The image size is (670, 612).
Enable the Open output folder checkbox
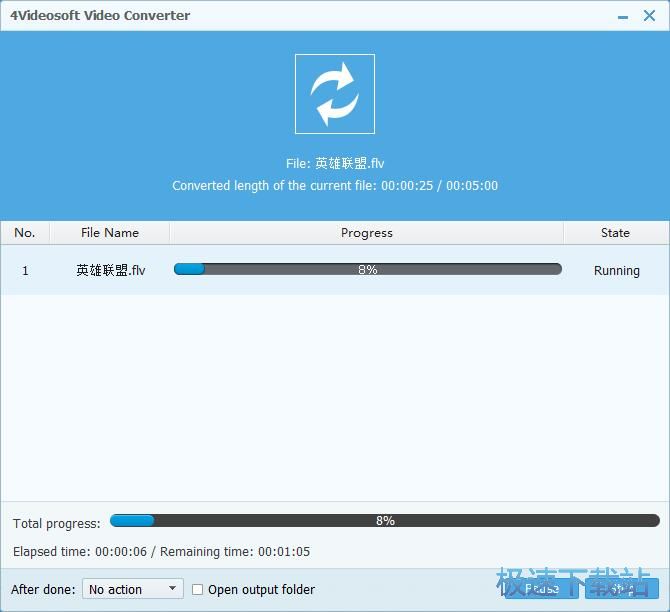[197, 589]
